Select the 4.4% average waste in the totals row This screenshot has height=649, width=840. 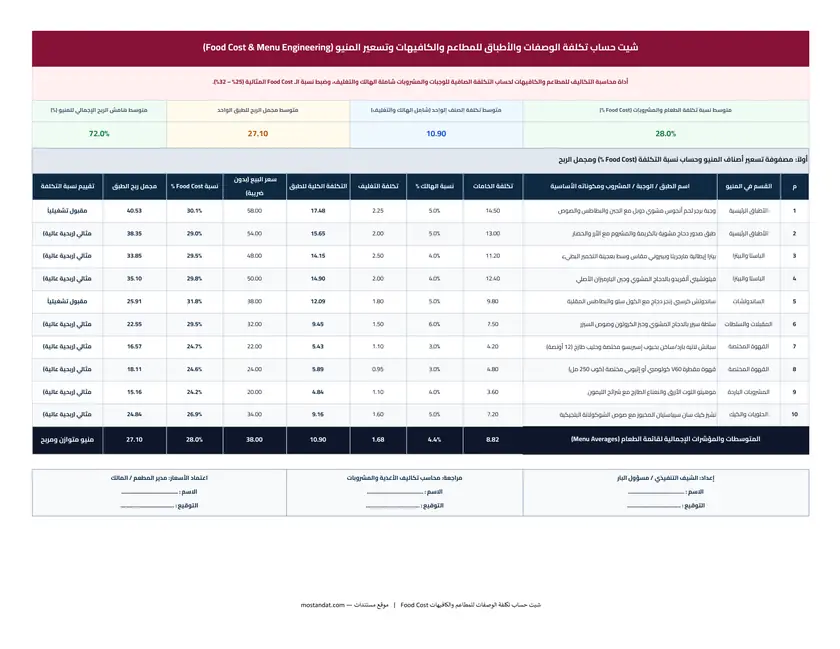tap(434, 439)
